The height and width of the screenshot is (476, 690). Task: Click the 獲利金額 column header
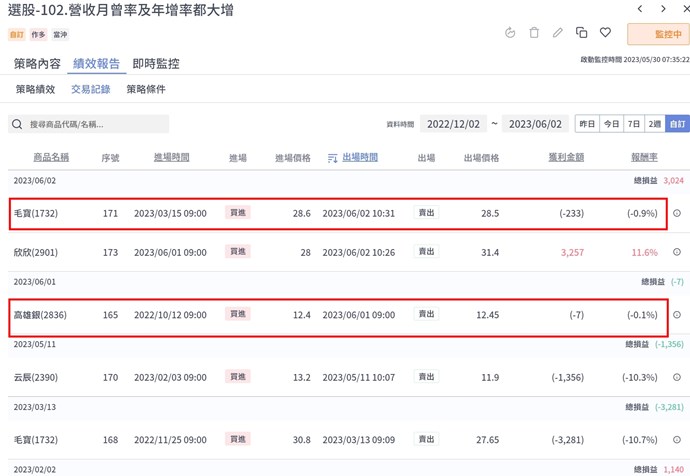pyautogui.click(x=566, y=158)
